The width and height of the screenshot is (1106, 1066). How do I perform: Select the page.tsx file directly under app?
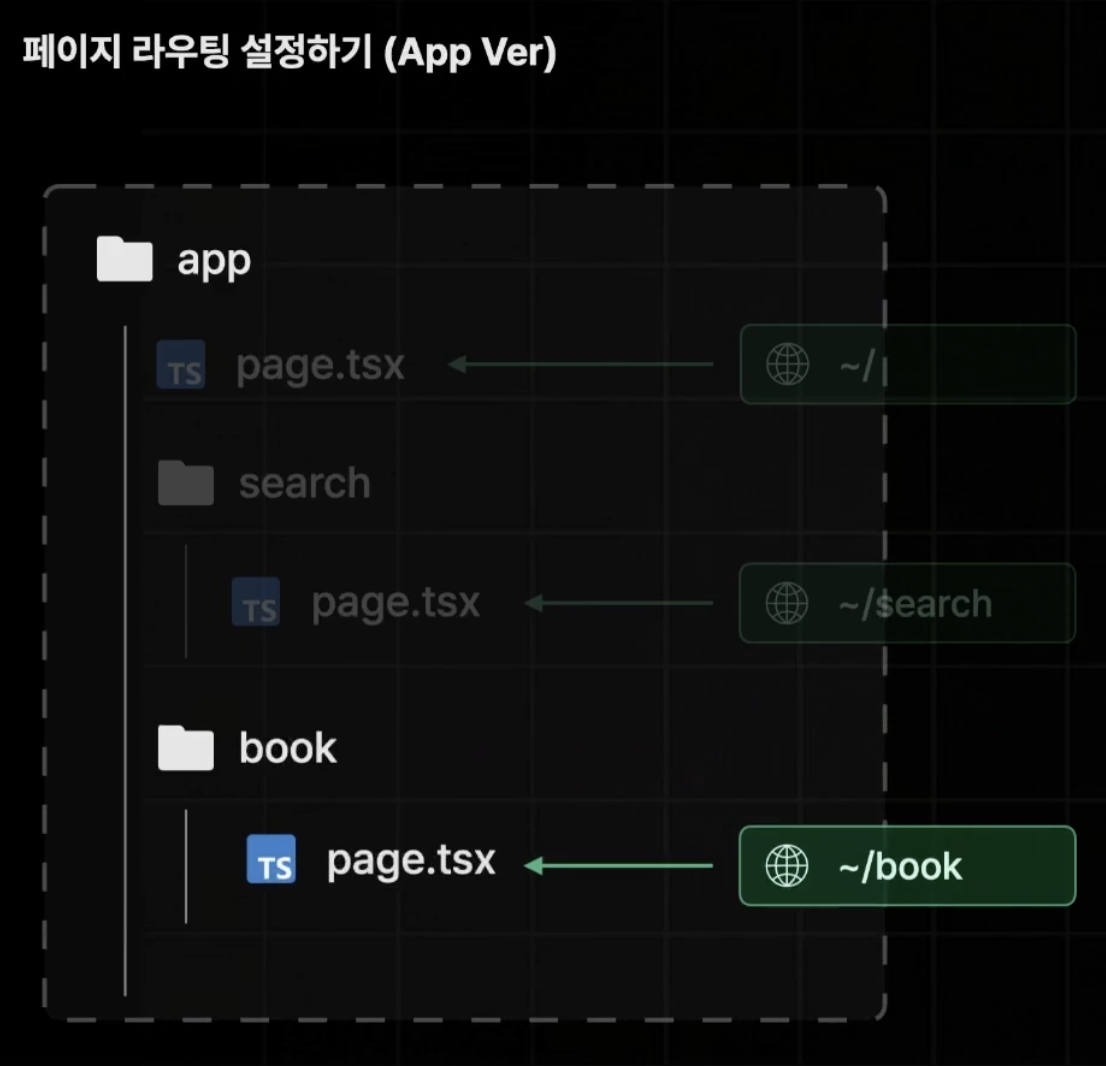click(320, 366)
